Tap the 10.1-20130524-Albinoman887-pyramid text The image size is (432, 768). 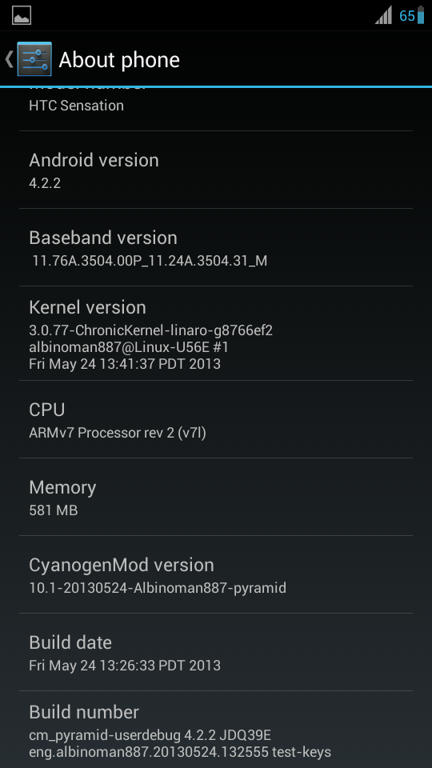tap(157, 588)
